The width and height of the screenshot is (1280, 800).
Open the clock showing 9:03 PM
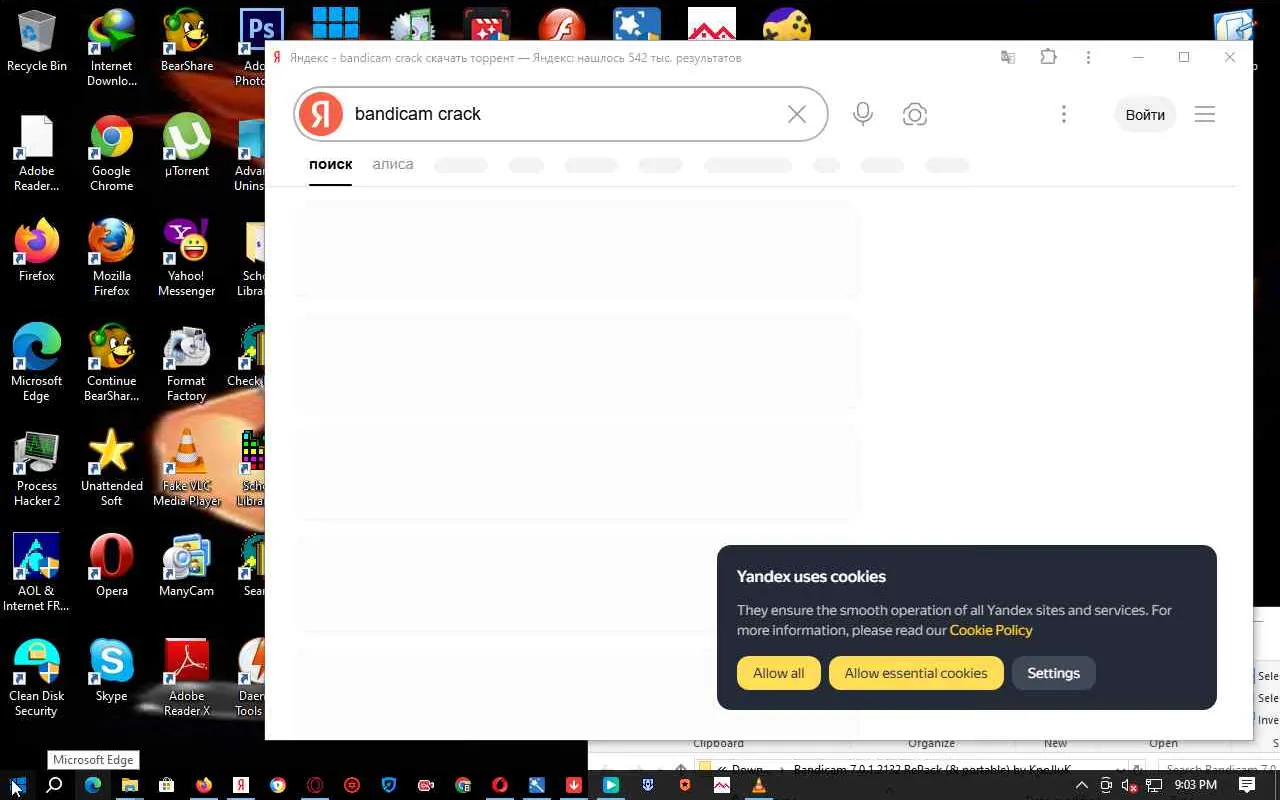click(1195, 785)
